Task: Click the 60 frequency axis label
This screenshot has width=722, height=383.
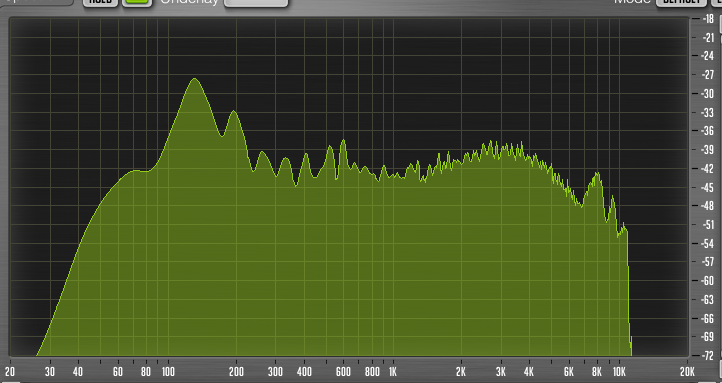Action: click(118, 371)
